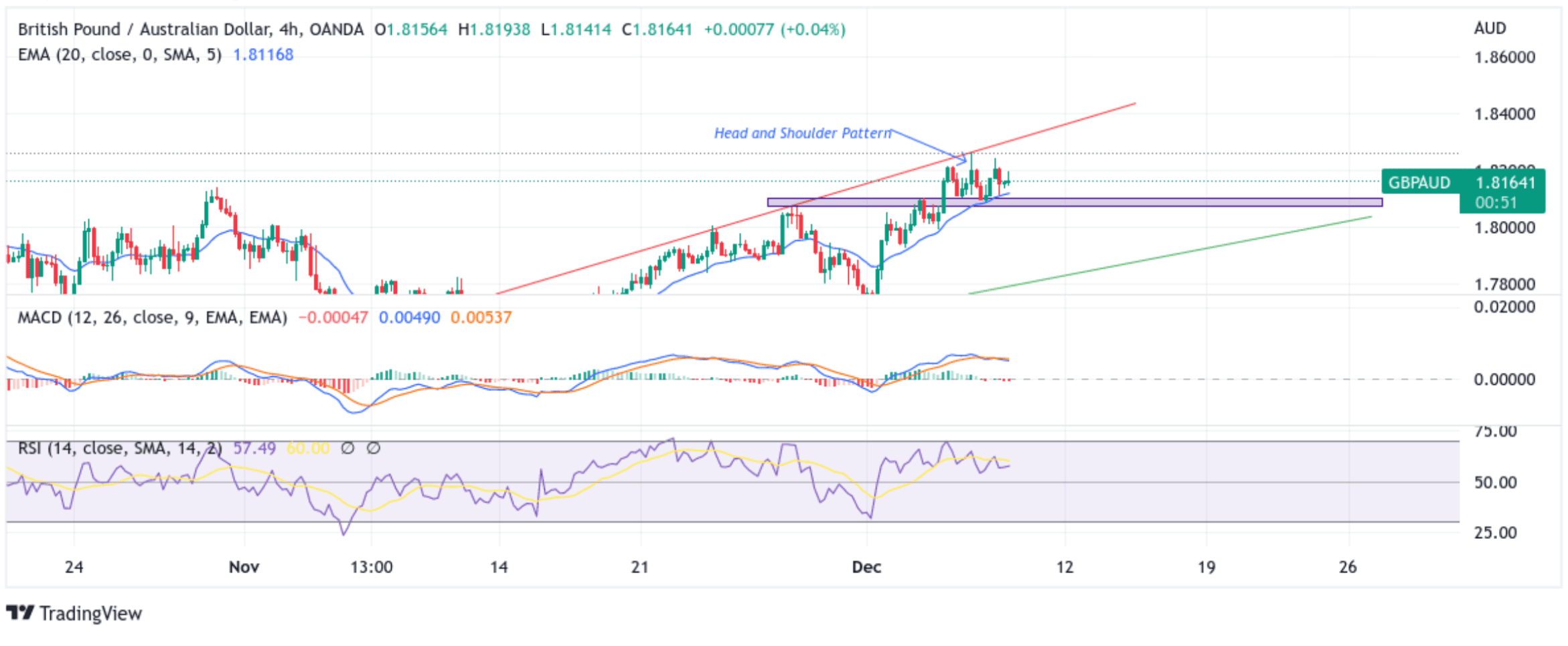The height and width of the screenshot is (646, 1568).
Task: Select the blue arrow pointing to the head
Action: (929, 146)
